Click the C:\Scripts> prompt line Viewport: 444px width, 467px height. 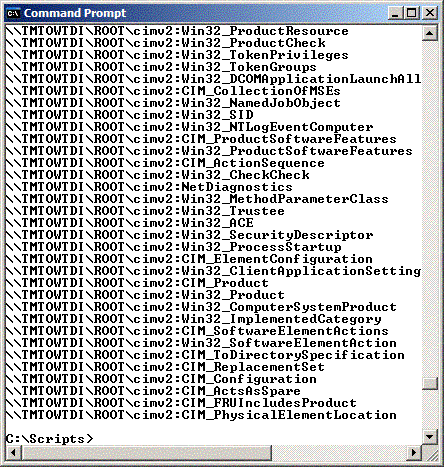(x=49, y=439)
